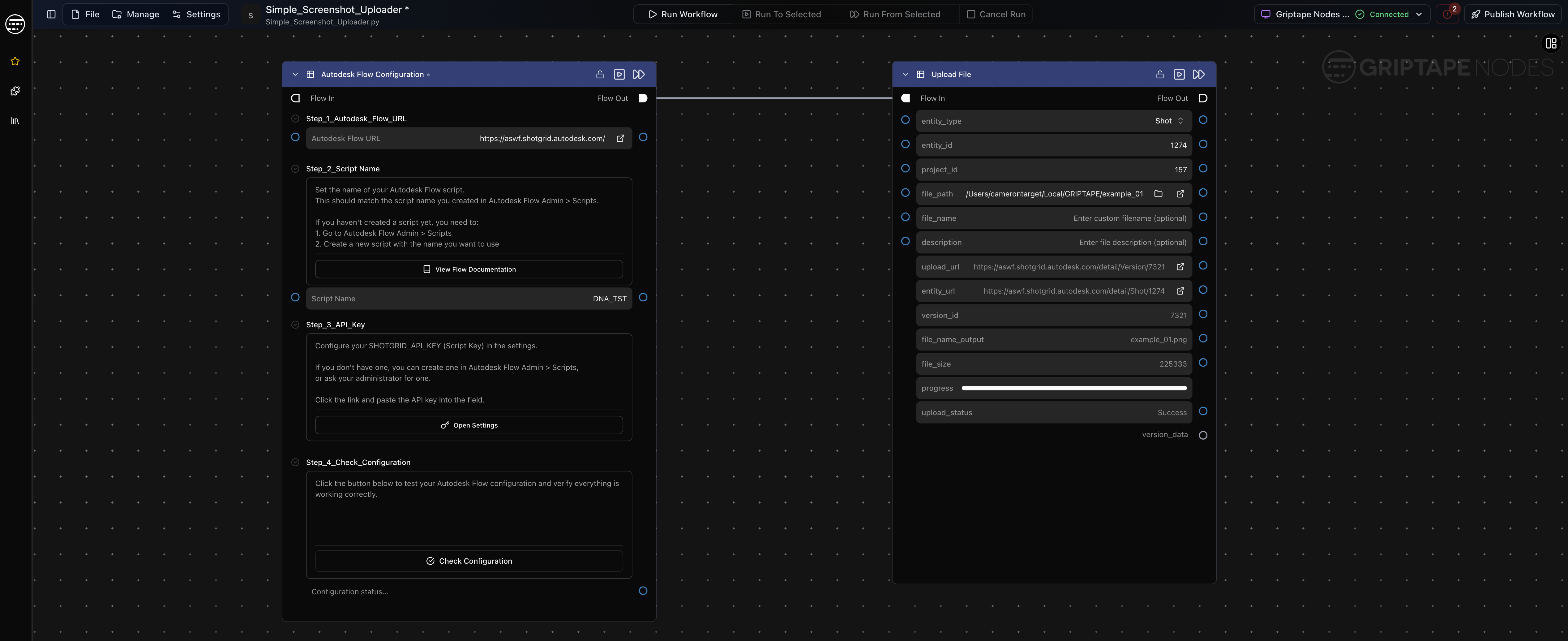Click View Flow Documentation button

click(x=469, y=269)
